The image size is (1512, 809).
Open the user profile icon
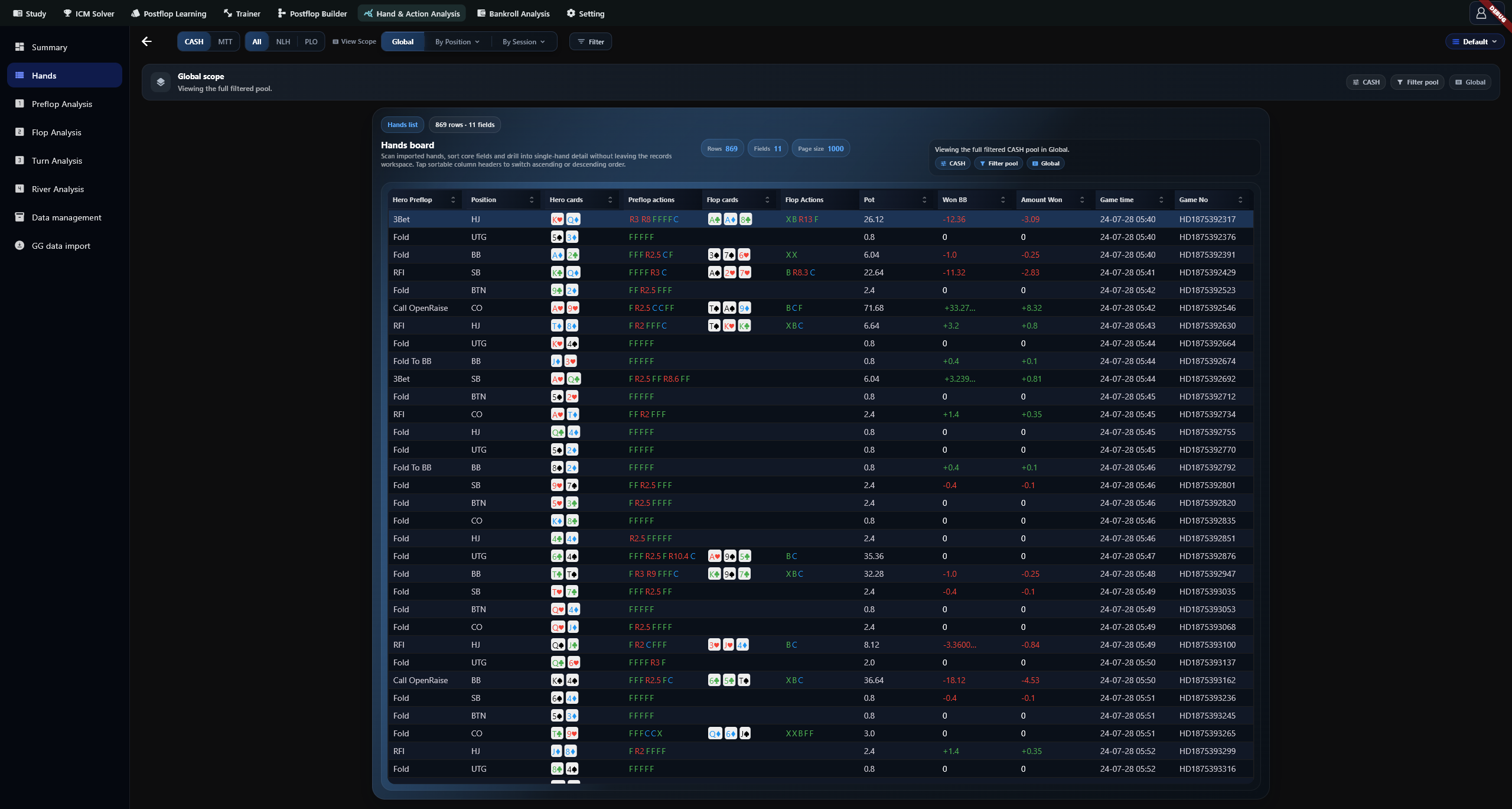1481,13
